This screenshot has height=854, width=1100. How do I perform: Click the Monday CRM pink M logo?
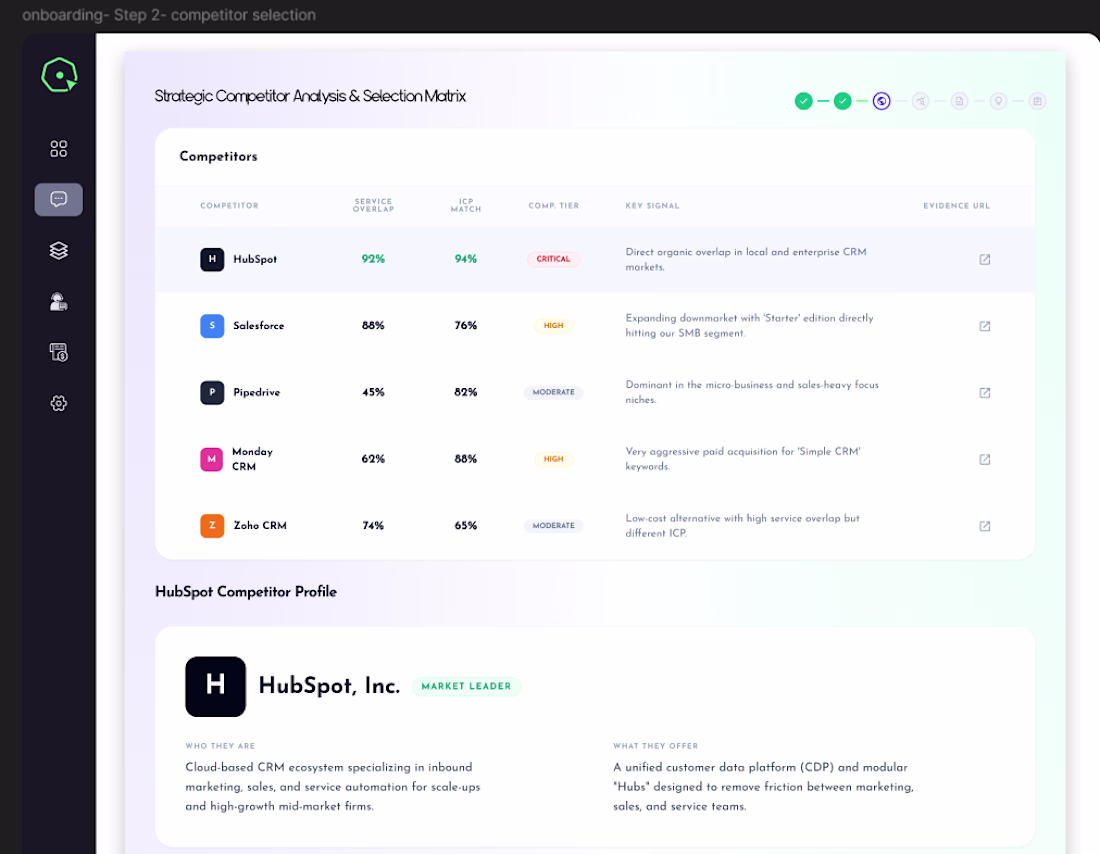(212, 459)
